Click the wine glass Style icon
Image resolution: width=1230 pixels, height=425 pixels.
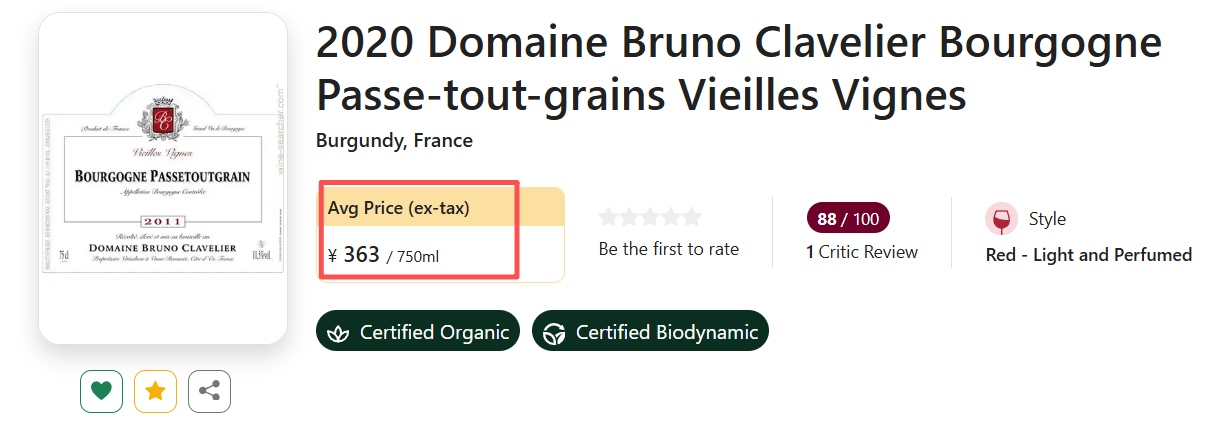(1001, 219)
